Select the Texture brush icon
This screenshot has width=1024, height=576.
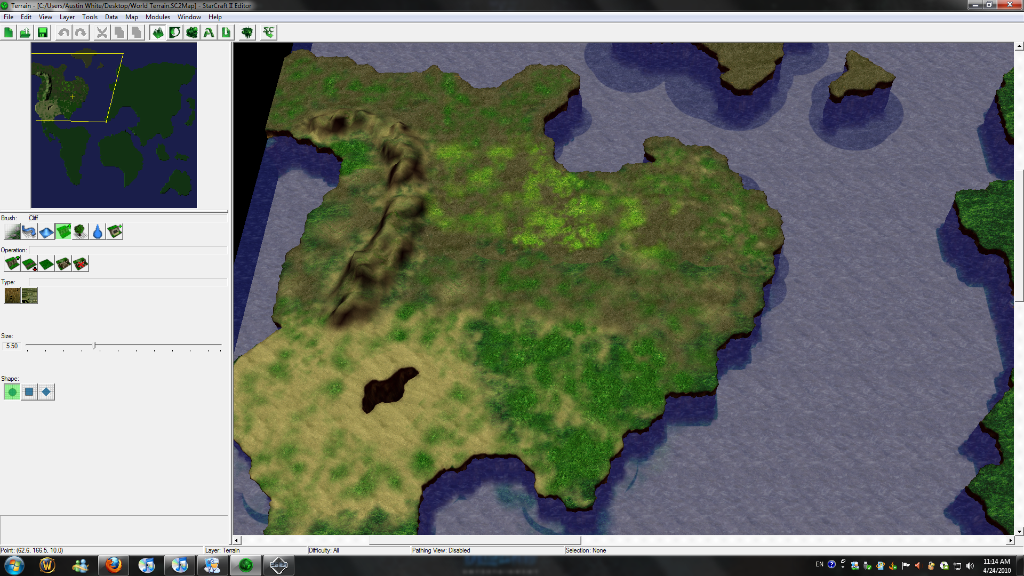click(12, 231)
